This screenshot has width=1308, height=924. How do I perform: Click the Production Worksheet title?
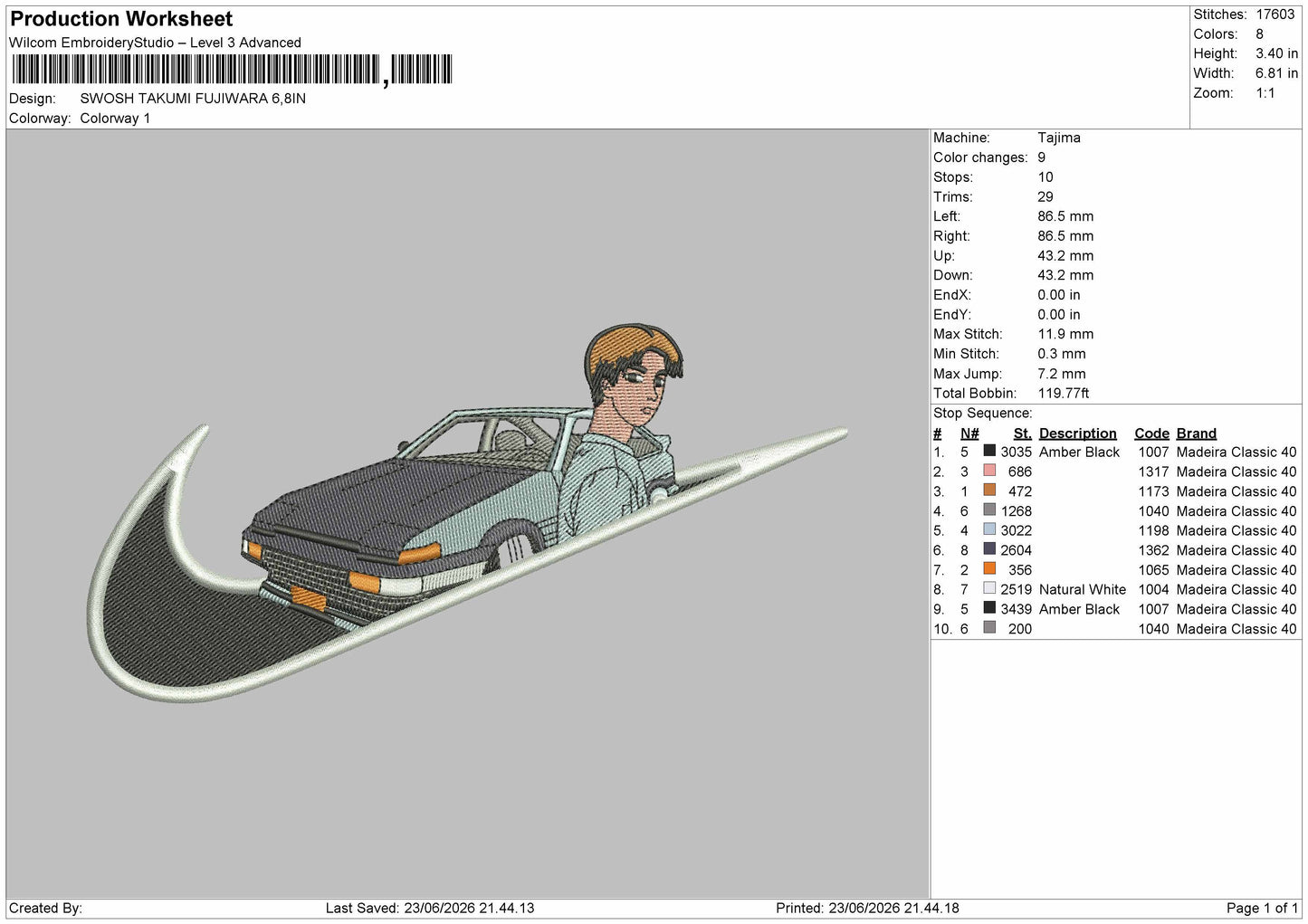coord(121,19)
